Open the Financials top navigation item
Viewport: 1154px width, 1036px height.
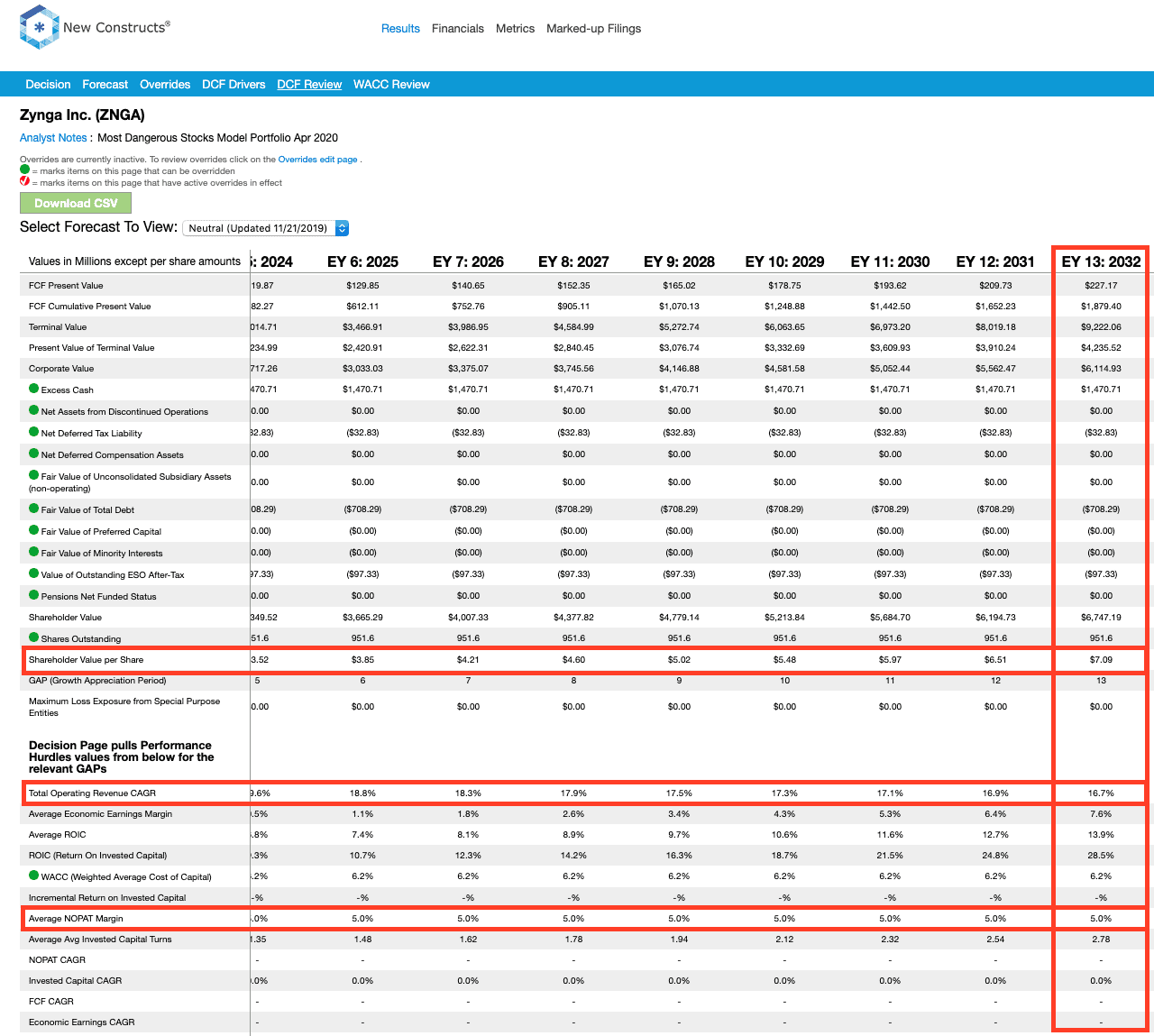tap(458, 29)
